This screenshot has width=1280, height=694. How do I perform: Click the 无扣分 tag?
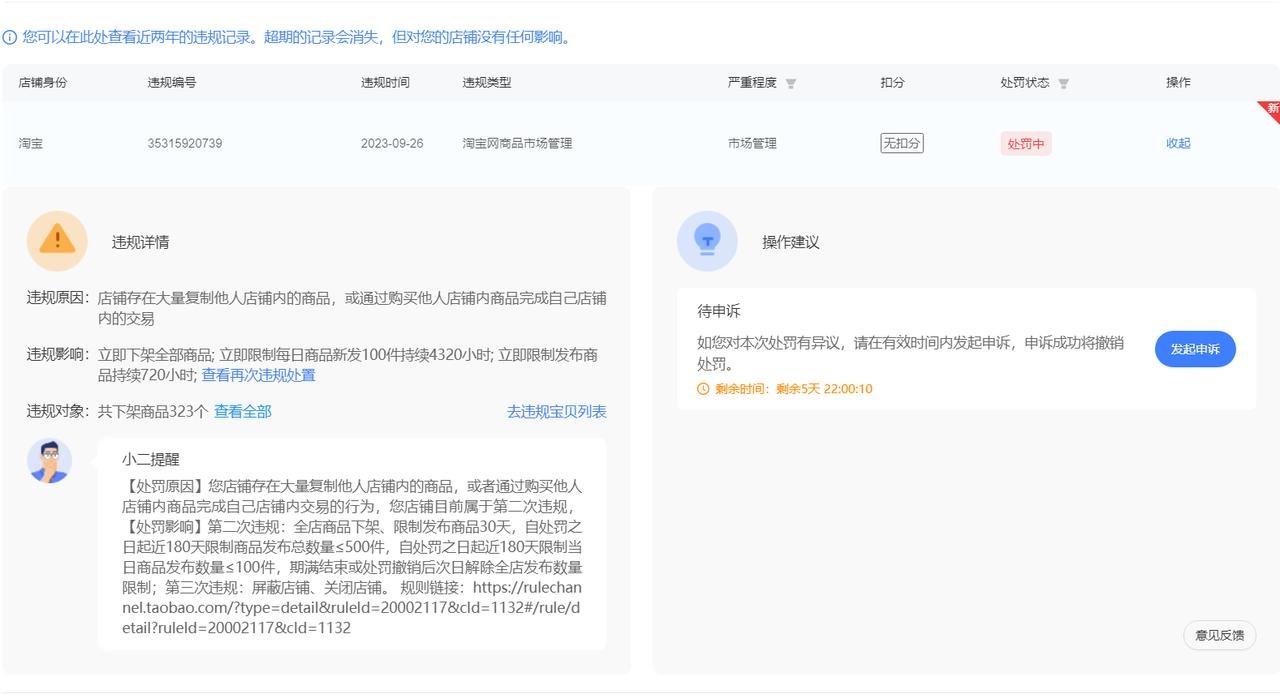(901, 143)
